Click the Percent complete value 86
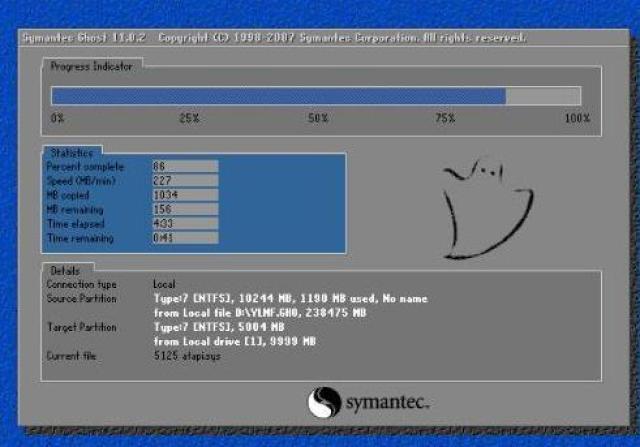The width and height of the screenshot is (640, 447). click(x=185, y=166)
